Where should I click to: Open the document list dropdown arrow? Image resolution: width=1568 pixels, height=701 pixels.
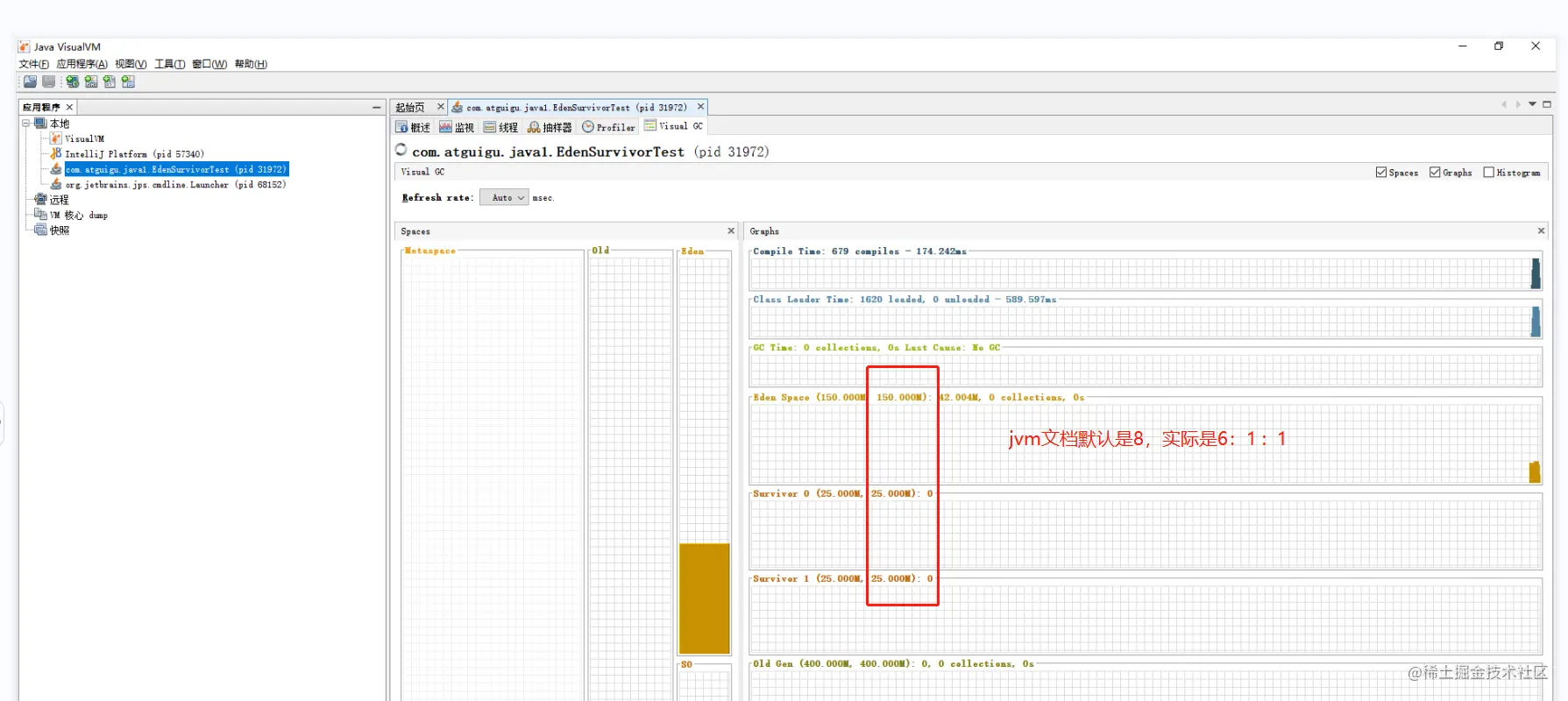tap(1532, 104)
